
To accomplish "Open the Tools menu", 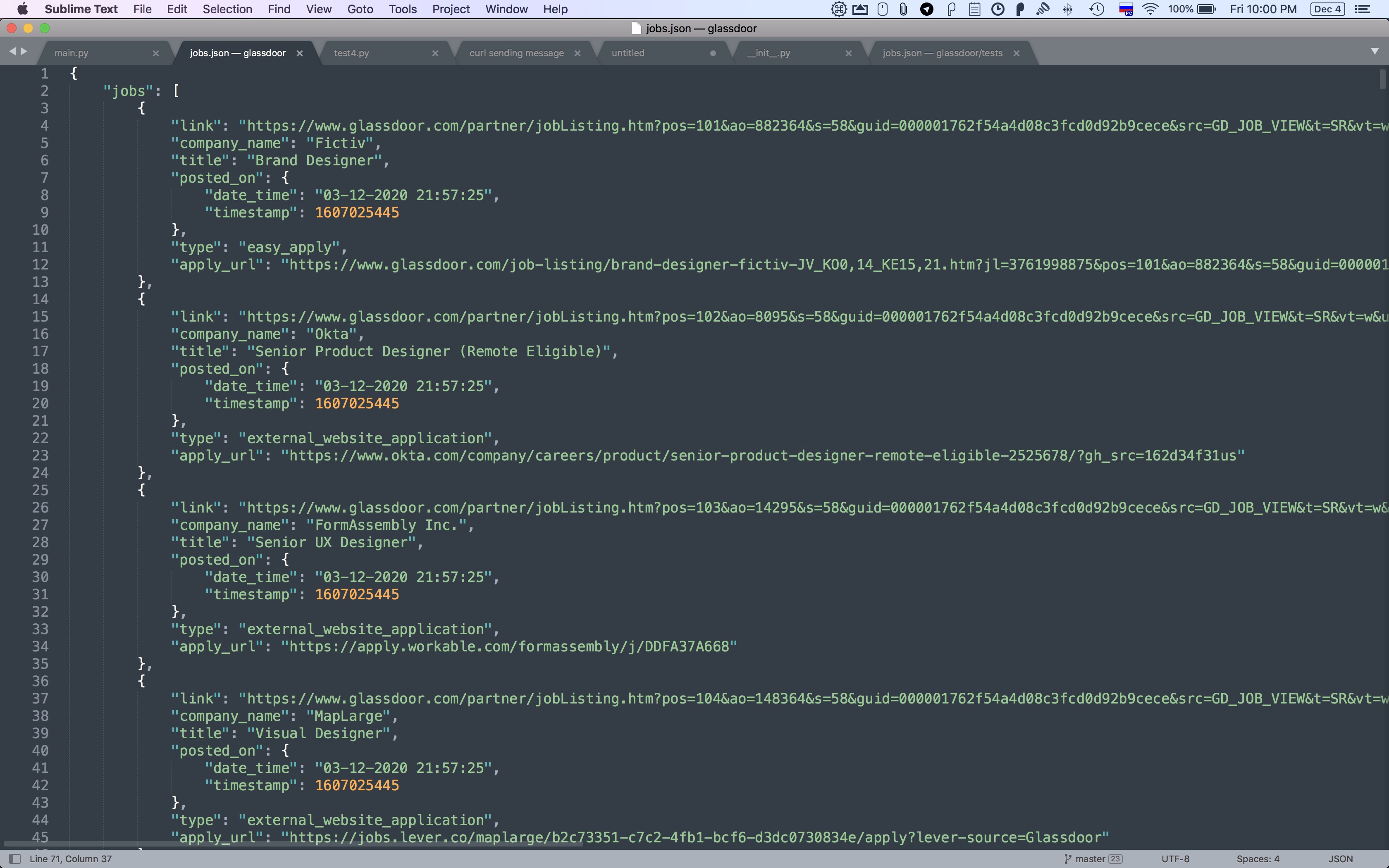I will click(402, 9).
